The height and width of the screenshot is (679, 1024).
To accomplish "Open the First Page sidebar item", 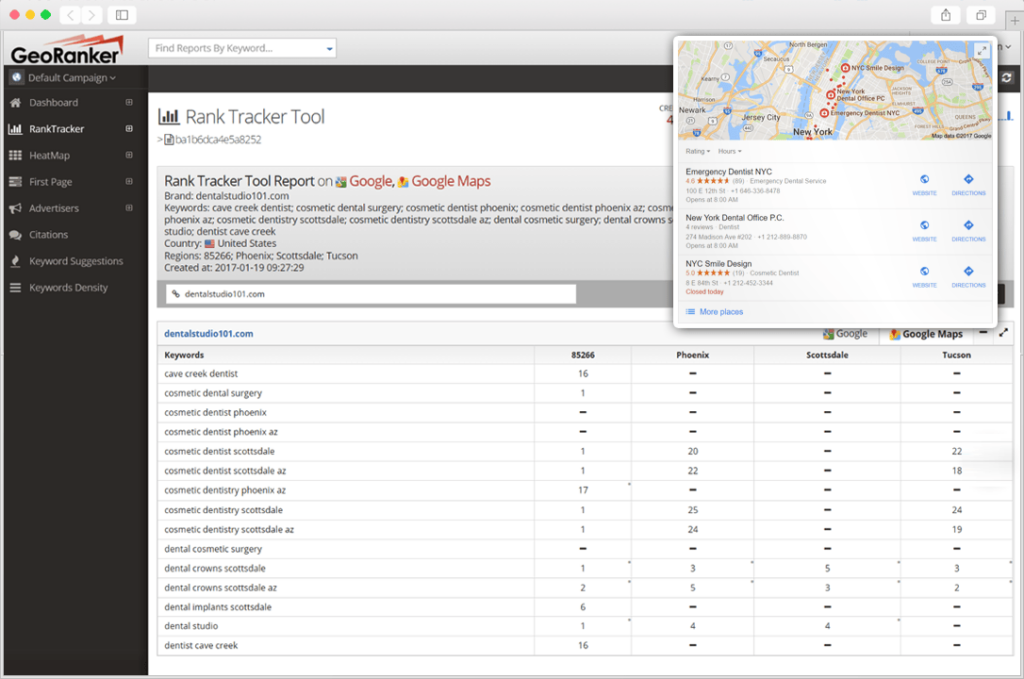I will (50, 182).
